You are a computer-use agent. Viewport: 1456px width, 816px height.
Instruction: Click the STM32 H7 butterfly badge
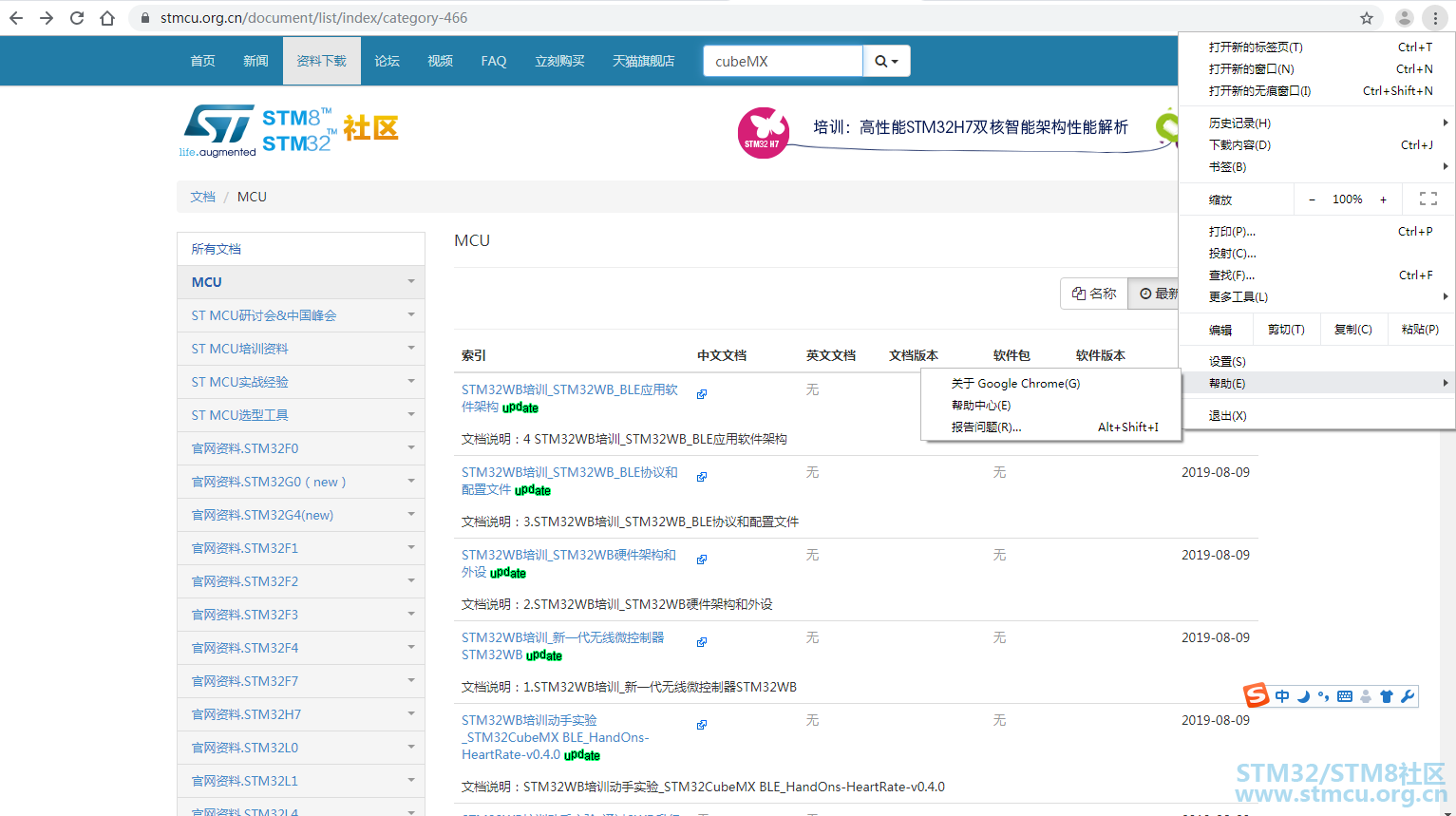tap(763, 132)
